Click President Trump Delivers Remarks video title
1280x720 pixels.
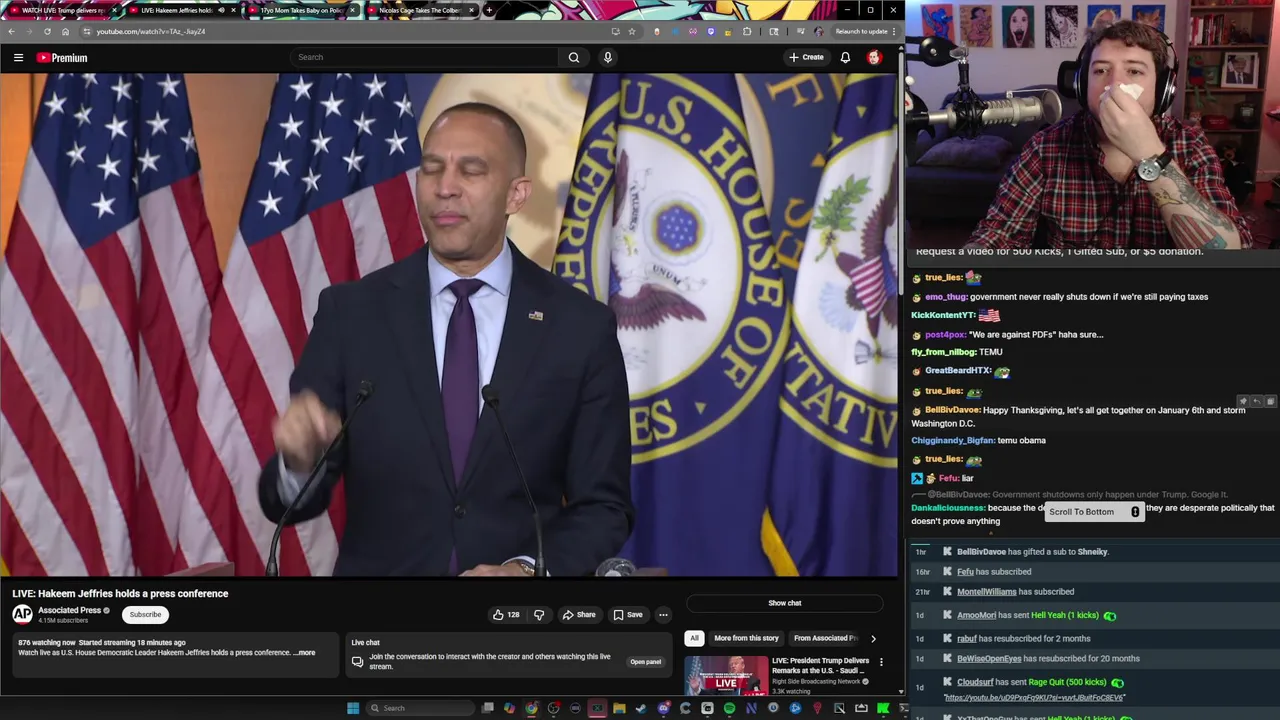[821, 665]
